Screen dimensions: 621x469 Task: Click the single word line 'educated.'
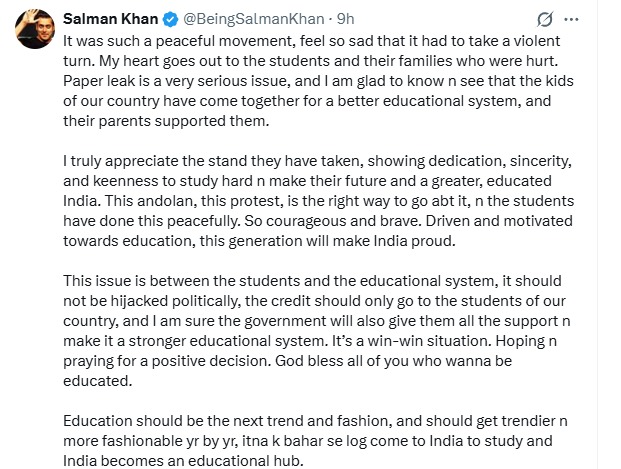point(97,381)
